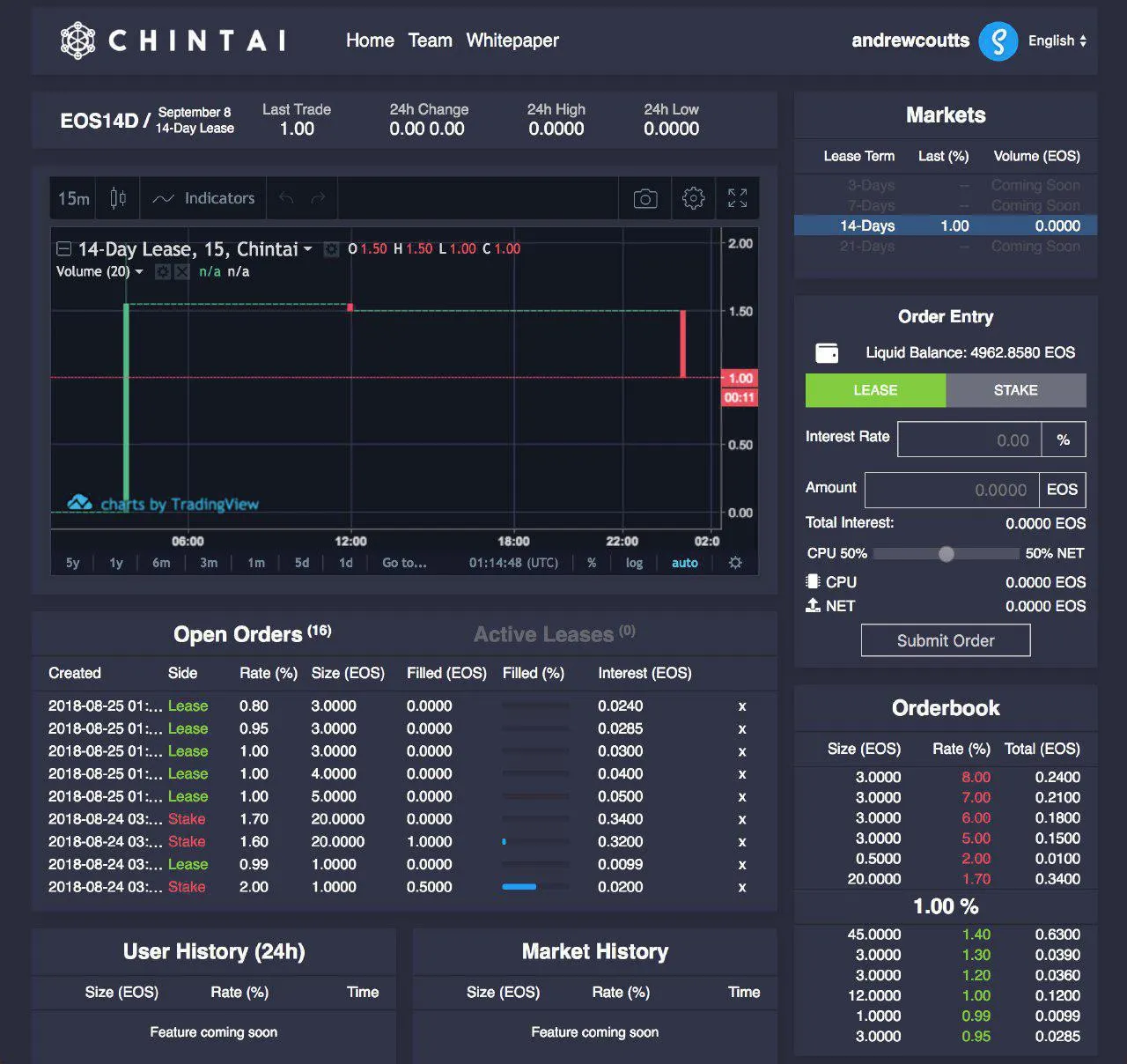
Task: Open the 15m interval dropdown
Action: 74,198
